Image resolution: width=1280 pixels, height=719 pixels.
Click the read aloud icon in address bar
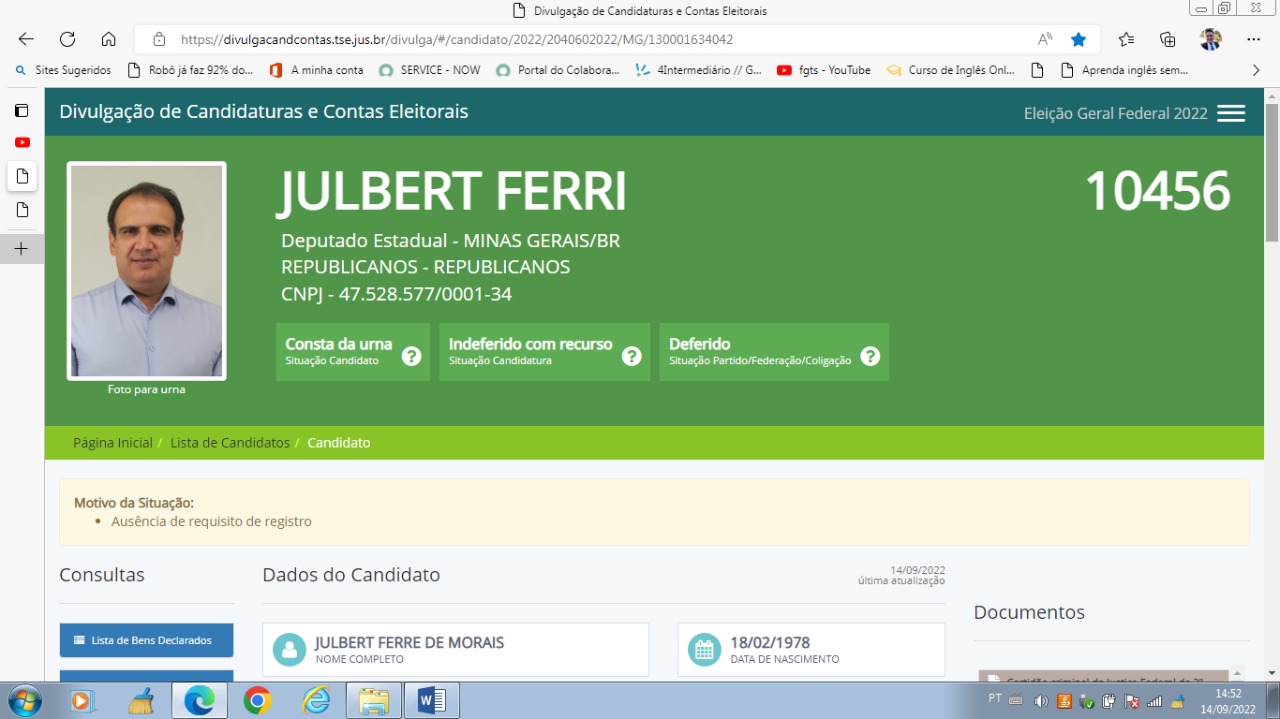pyautogui.click(x=1045, y=40)
